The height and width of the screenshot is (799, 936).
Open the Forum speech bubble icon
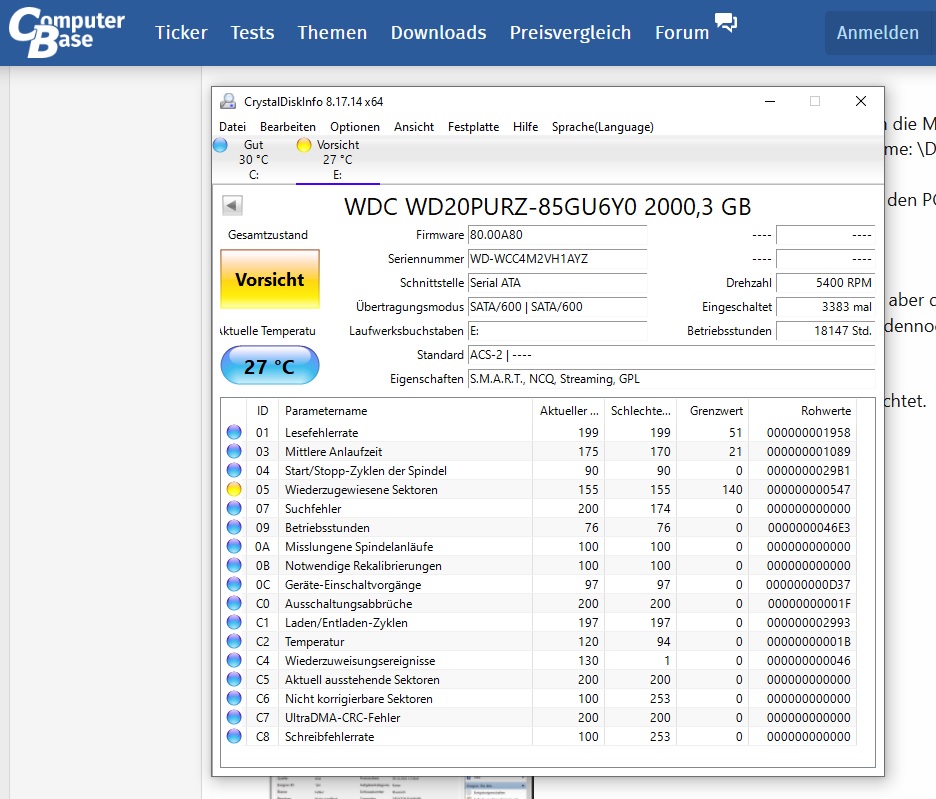click(726, 23)
